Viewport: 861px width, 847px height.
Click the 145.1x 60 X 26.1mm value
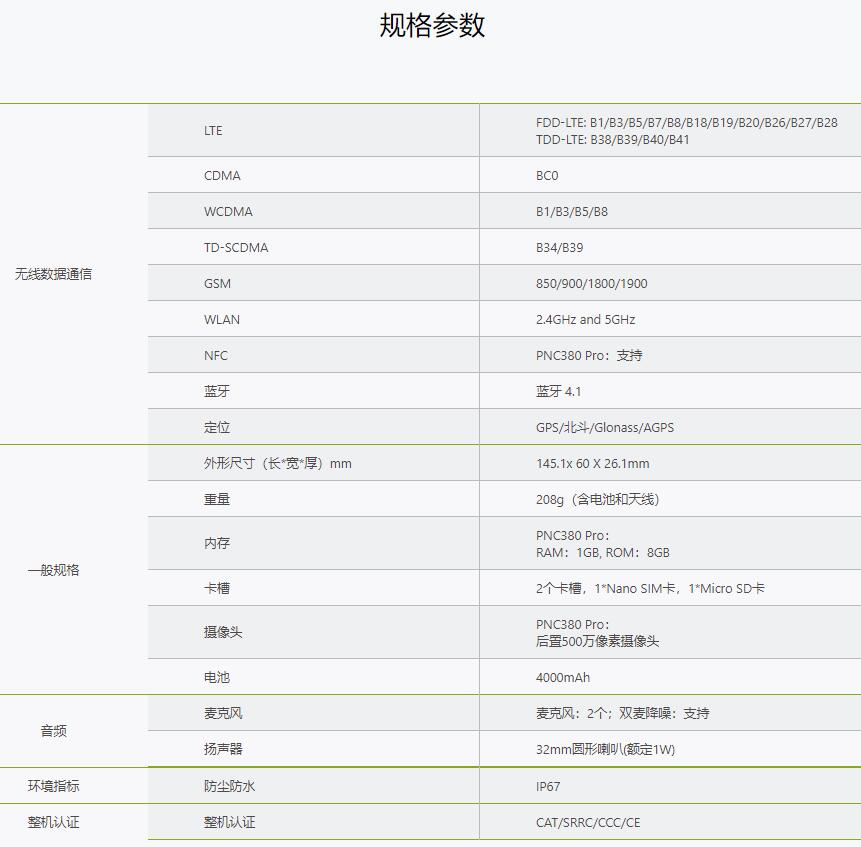[593, 463]
